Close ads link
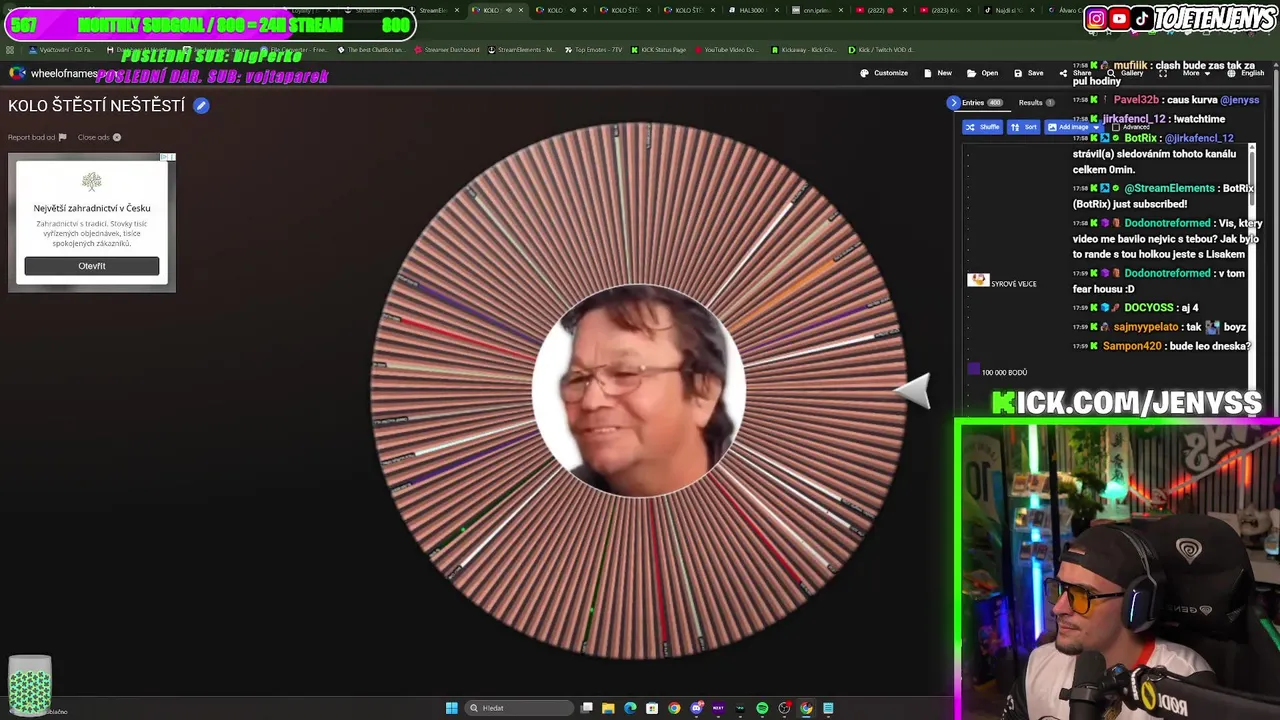This screenshot has height=720, width=1280. tap(99, 137)
